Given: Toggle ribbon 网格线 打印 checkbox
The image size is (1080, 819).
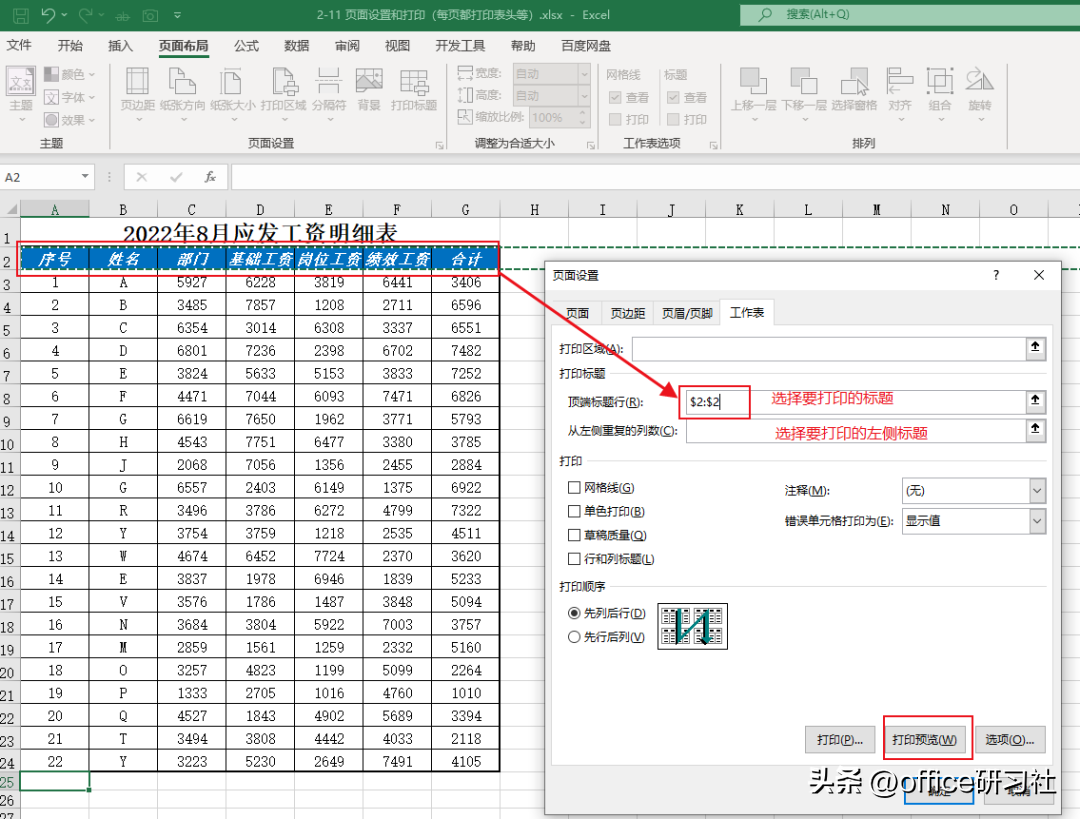Looking at the screenshot, I should tap(615, 120).
